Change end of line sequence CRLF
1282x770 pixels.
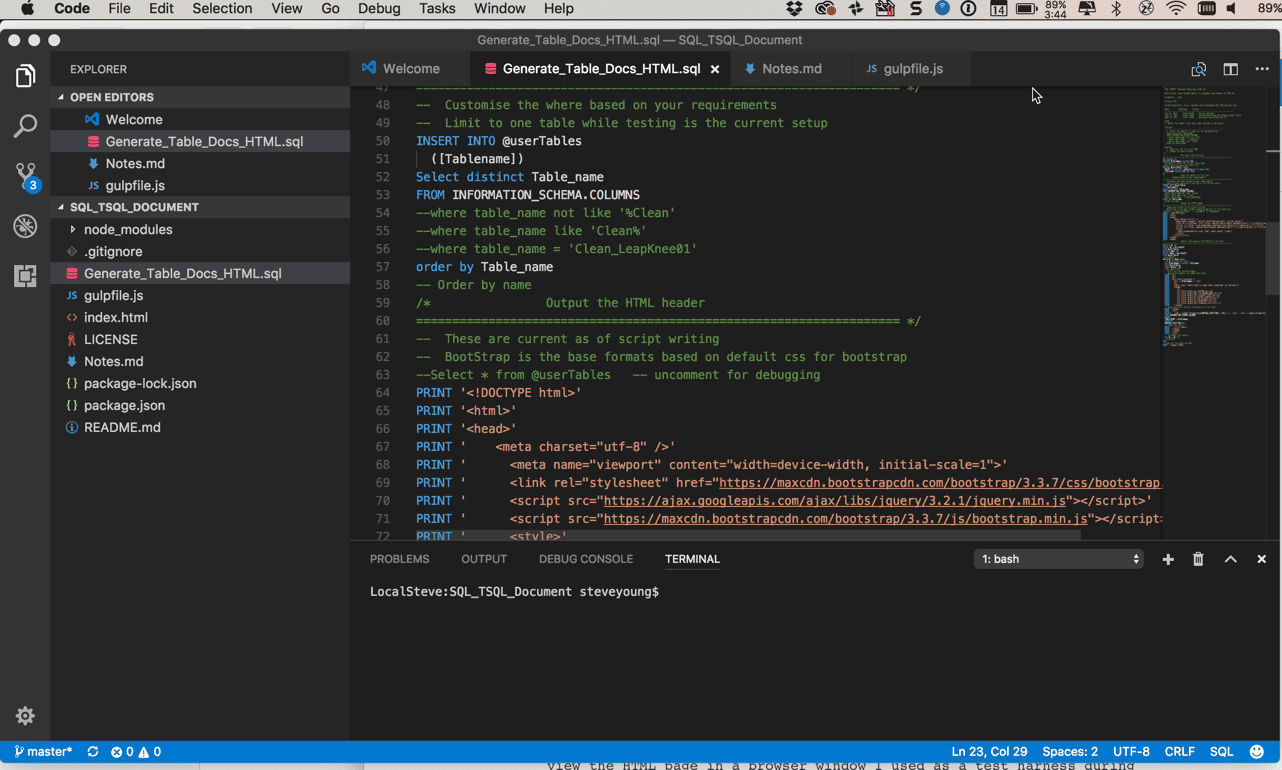click(x=1179, y=751)
